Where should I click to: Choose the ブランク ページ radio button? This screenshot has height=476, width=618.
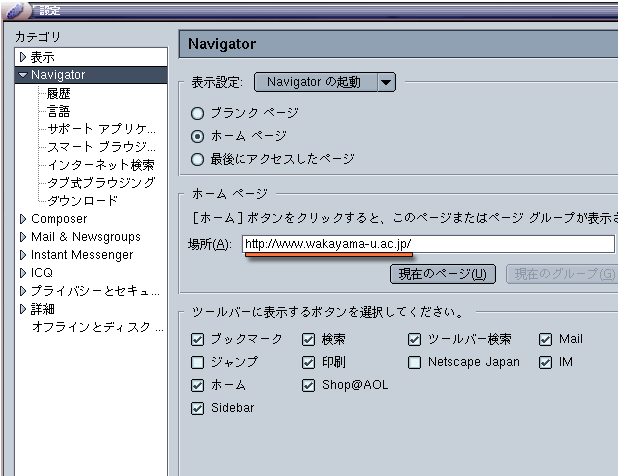click(197, 113)
